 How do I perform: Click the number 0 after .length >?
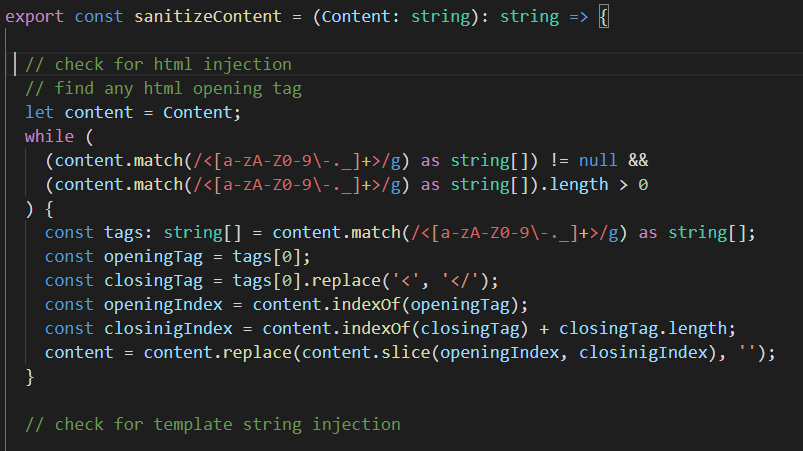pos(643,185)
